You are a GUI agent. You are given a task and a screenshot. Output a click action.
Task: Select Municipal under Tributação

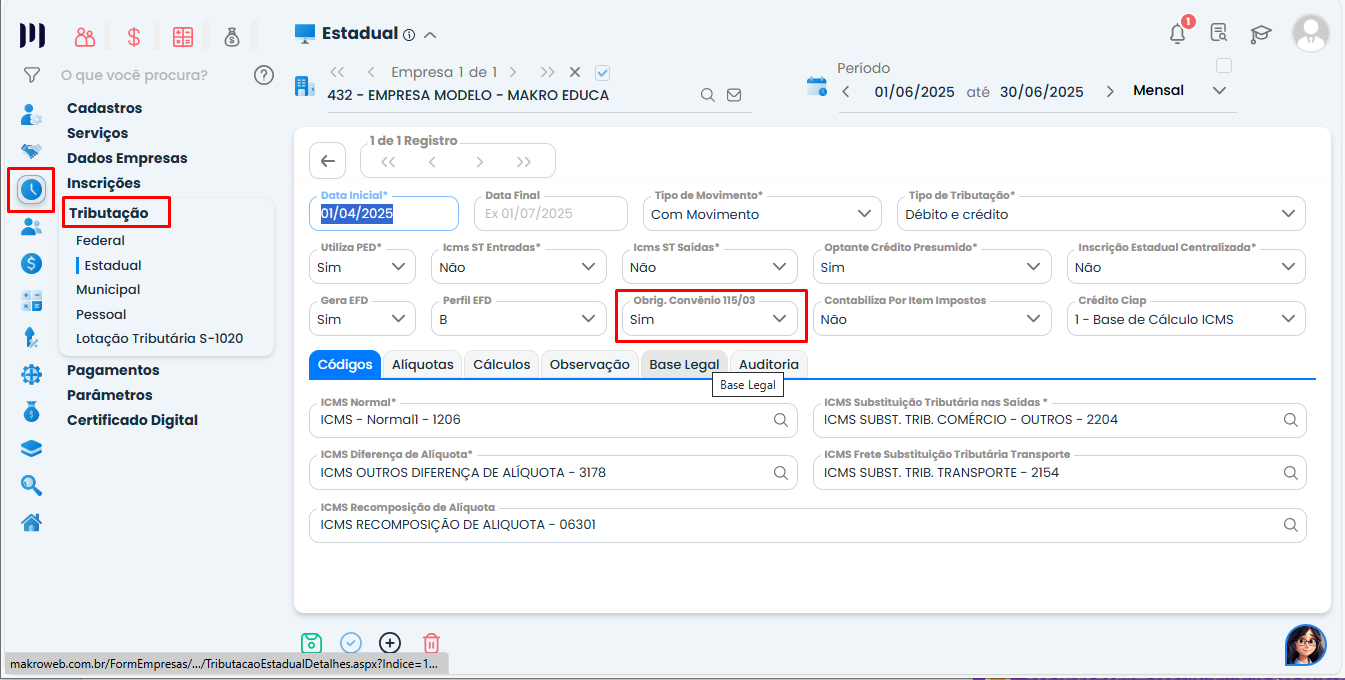click(108, 290)
